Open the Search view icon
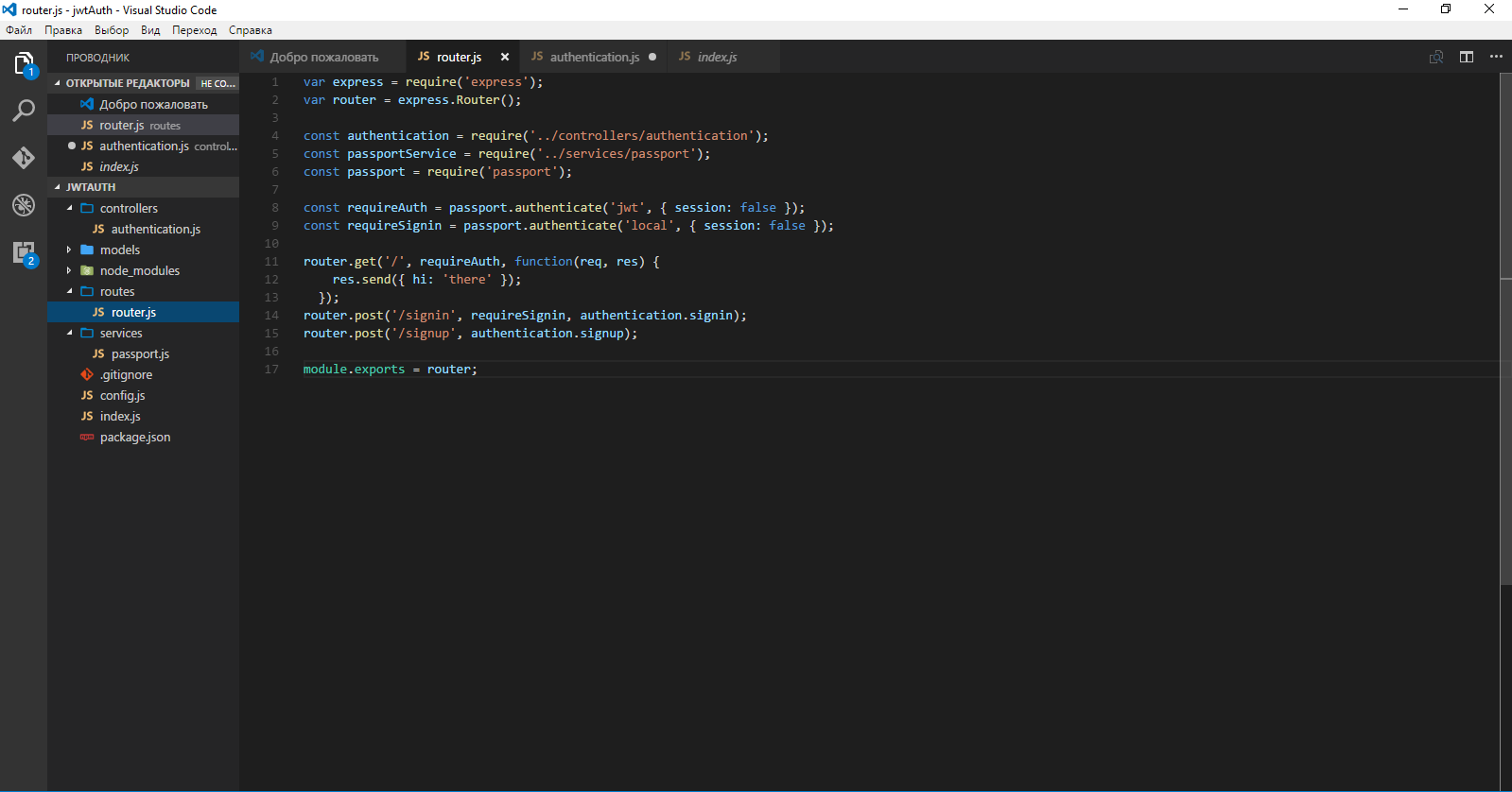 tap(24, 111)
